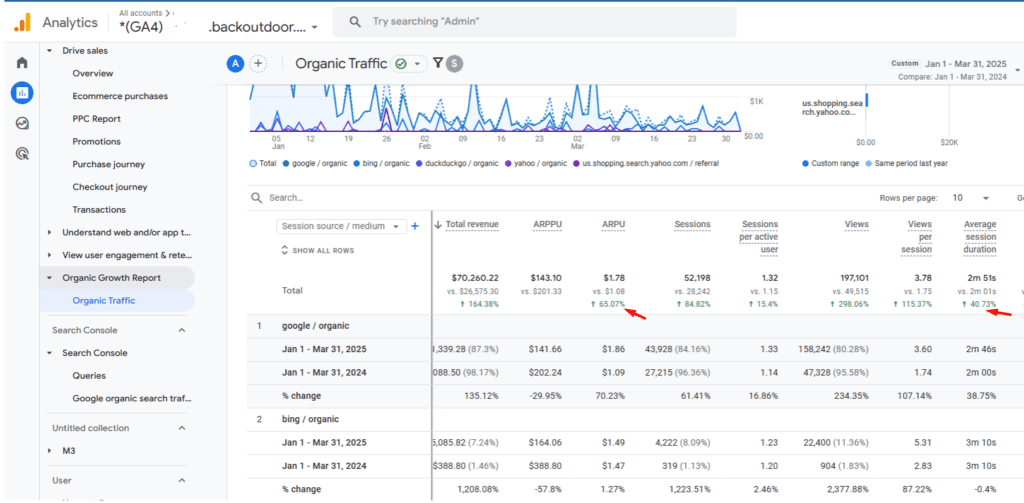Go to the Home icon in sidebar
The height and width of the screenshot is (503, 1024).
(21, 63)
